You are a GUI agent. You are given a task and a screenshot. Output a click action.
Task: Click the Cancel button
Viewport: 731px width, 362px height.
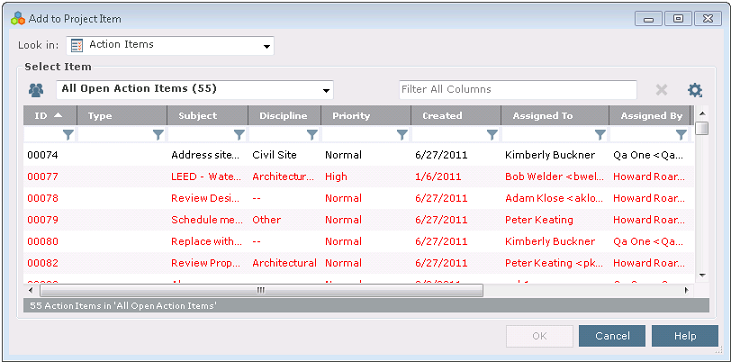point(612,336)
